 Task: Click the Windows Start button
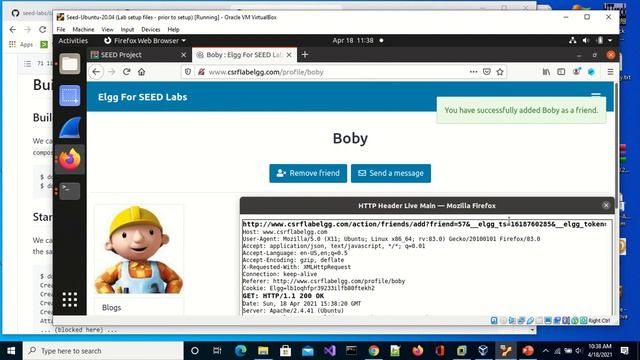(11, 351)
